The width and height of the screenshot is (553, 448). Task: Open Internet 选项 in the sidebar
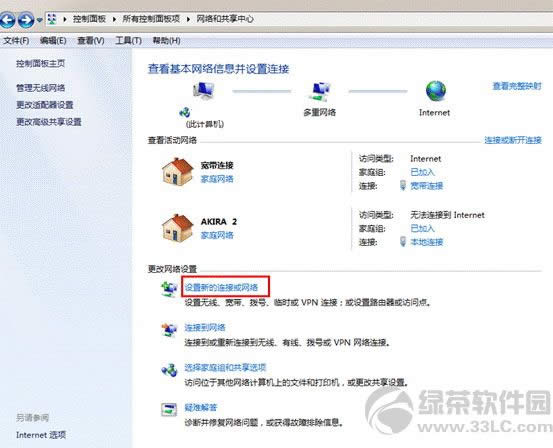(41, 435)
